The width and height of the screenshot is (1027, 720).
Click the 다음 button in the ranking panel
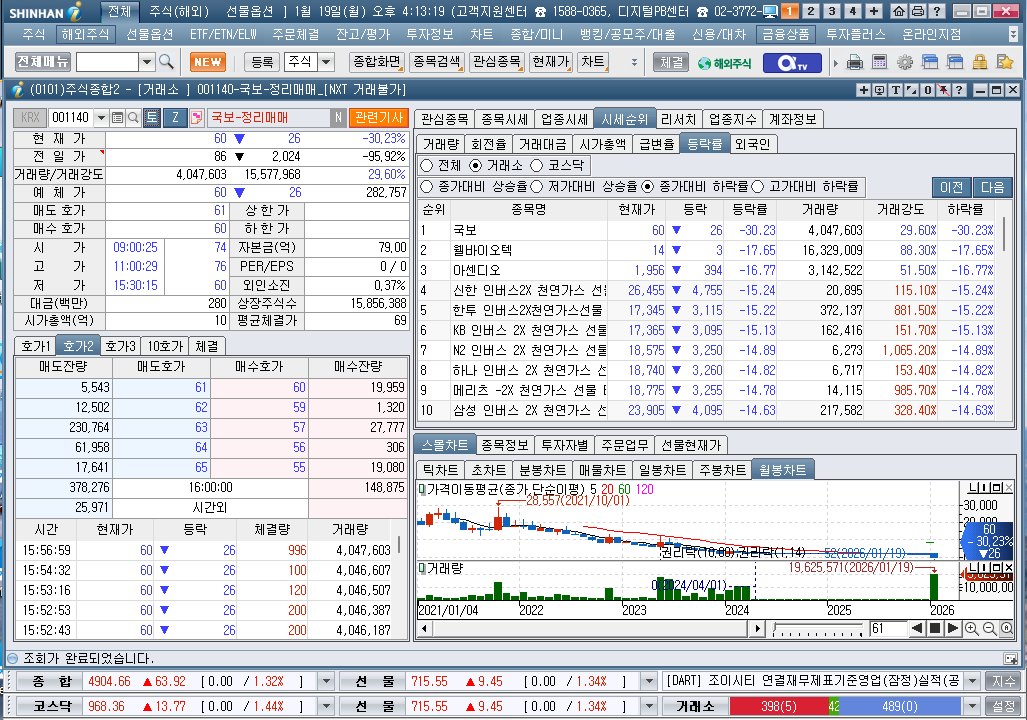[x=993, y=187]
